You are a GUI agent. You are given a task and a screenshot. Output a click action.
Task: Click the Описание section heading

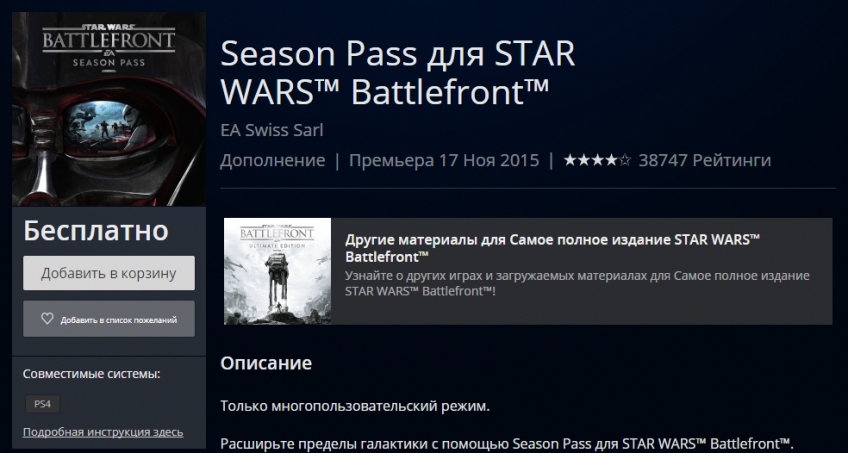point(266,363)
